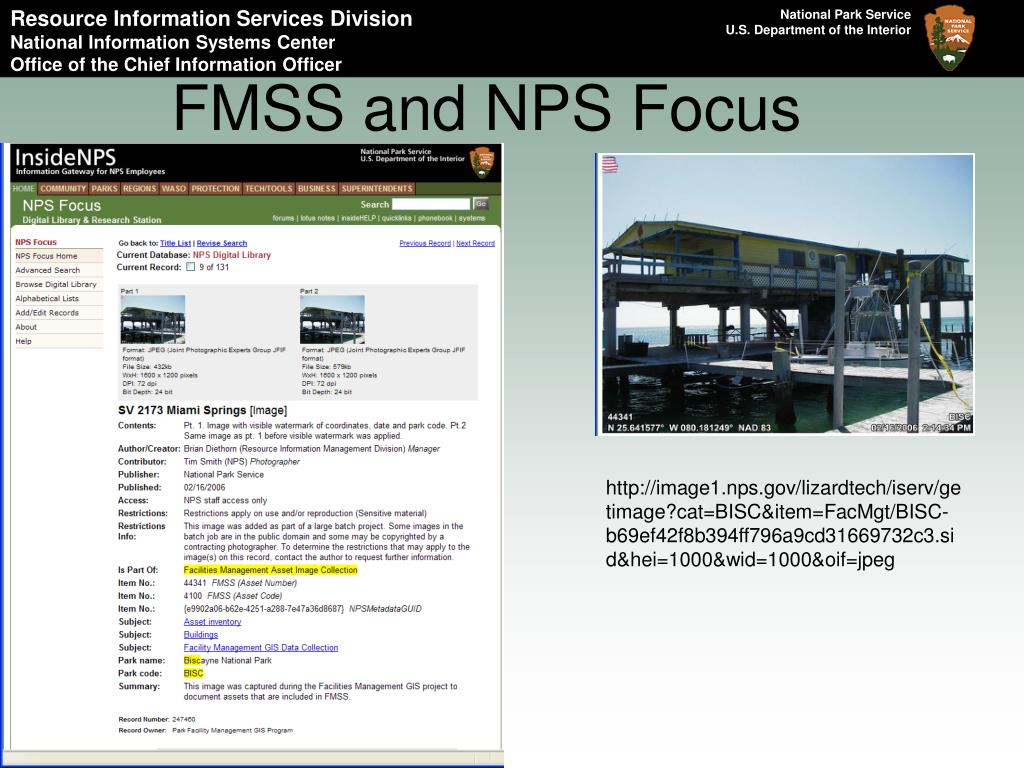The width and height of the screenshot is (1024, 768).
Task: Click the Biscayne National Park name
Action: 227,660
